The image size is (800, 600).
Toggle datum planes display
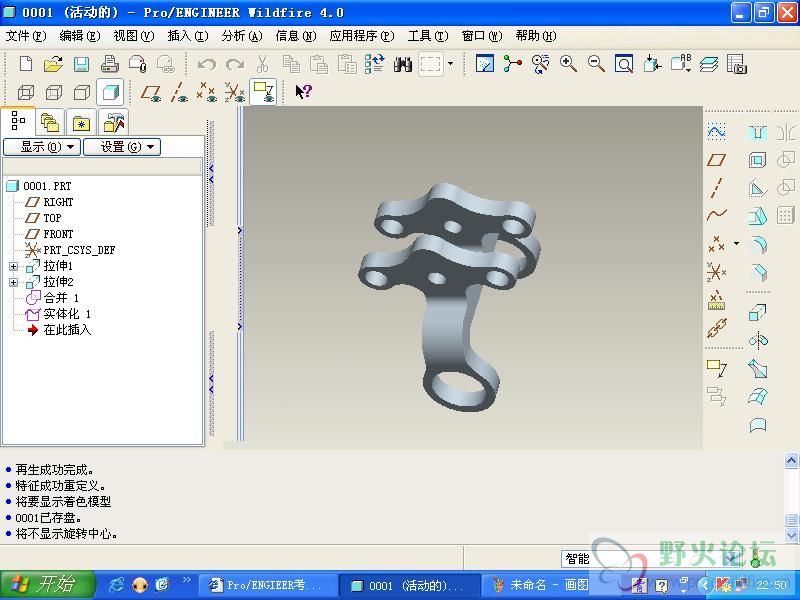pos(151,92)
